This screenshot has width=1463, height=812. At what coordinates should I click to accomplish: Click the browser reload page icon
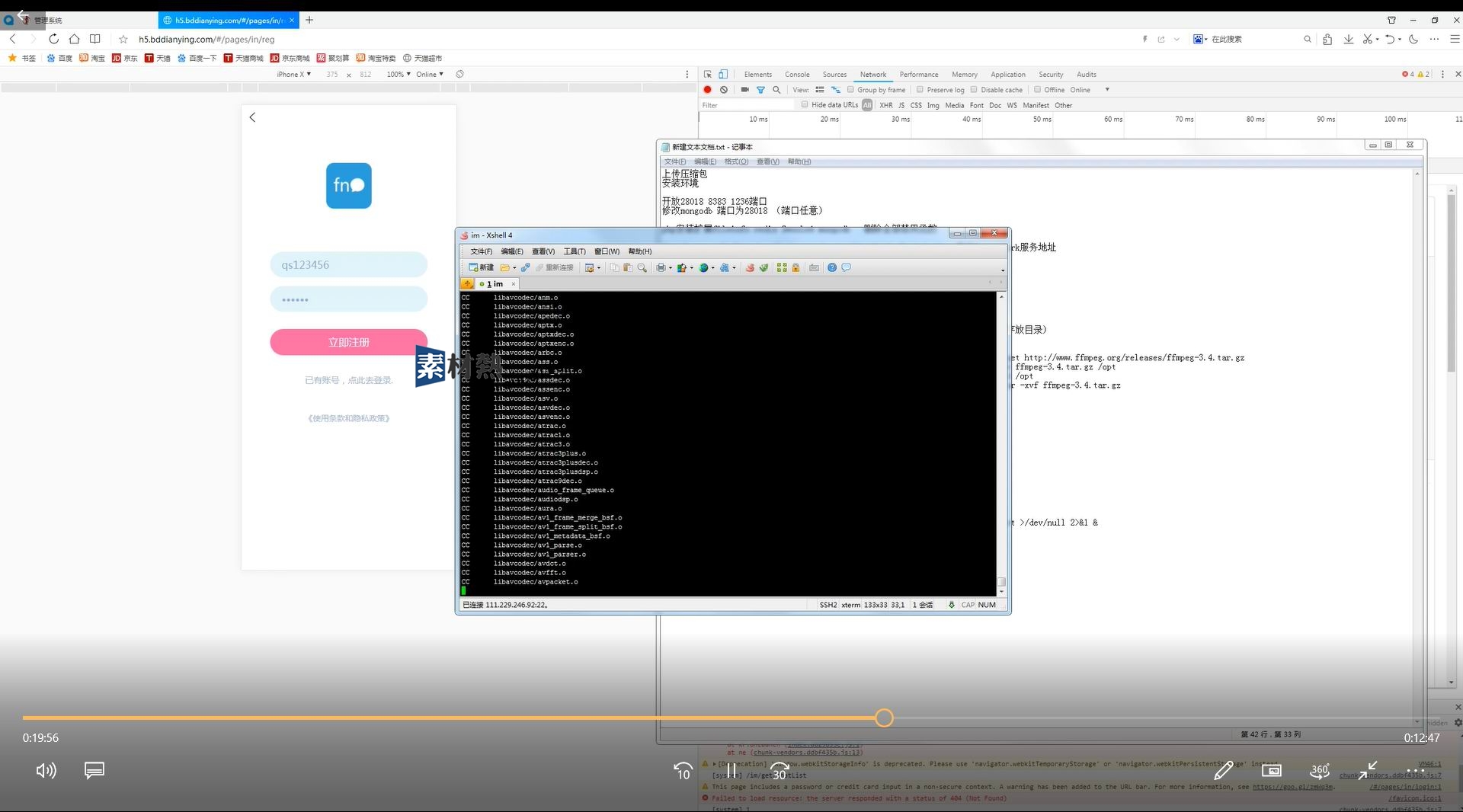53,39
